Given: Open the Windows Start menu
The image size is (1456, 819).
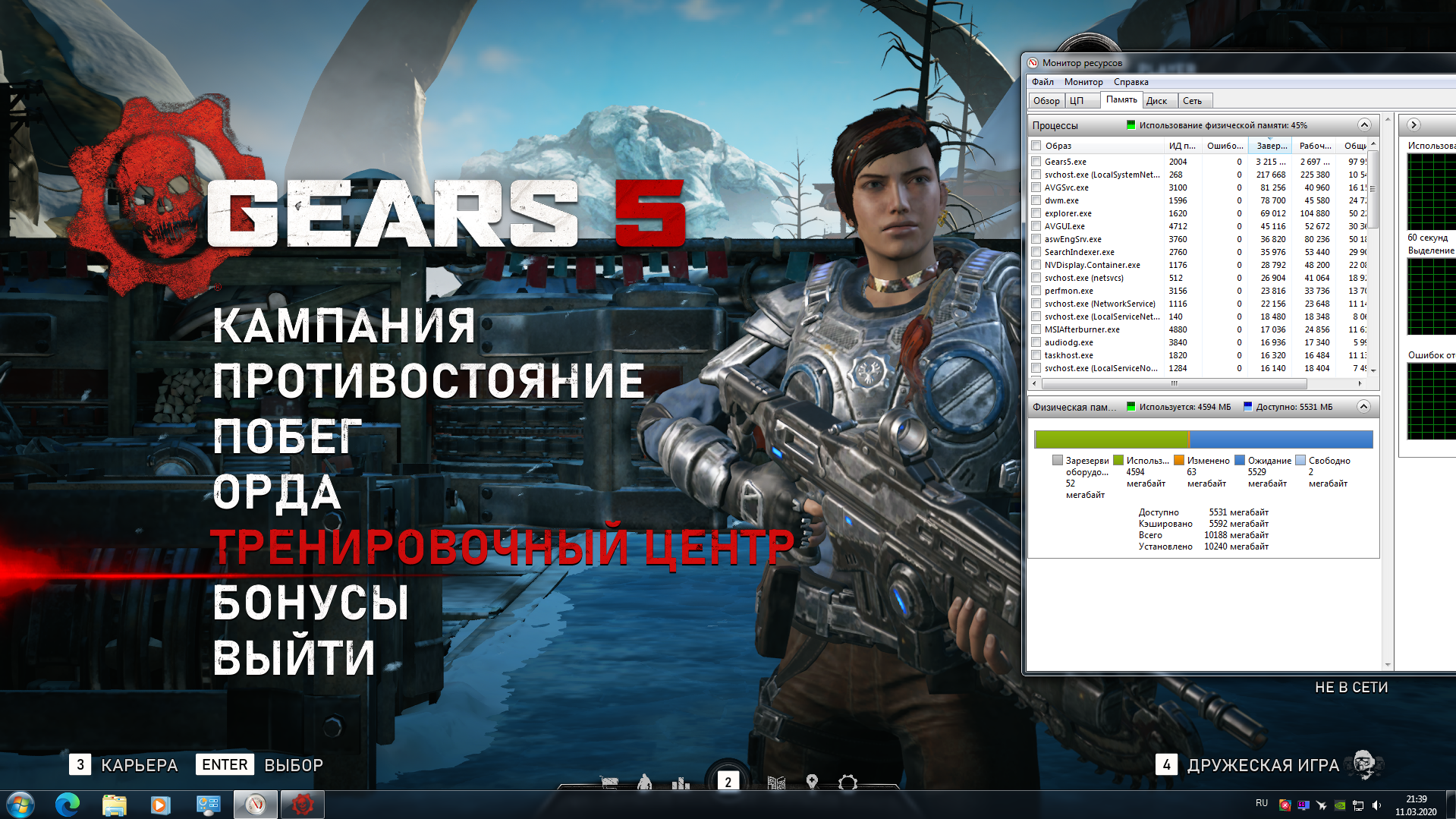Looking at the screenshot, I should pyautogui.click(x=20, y=805).
